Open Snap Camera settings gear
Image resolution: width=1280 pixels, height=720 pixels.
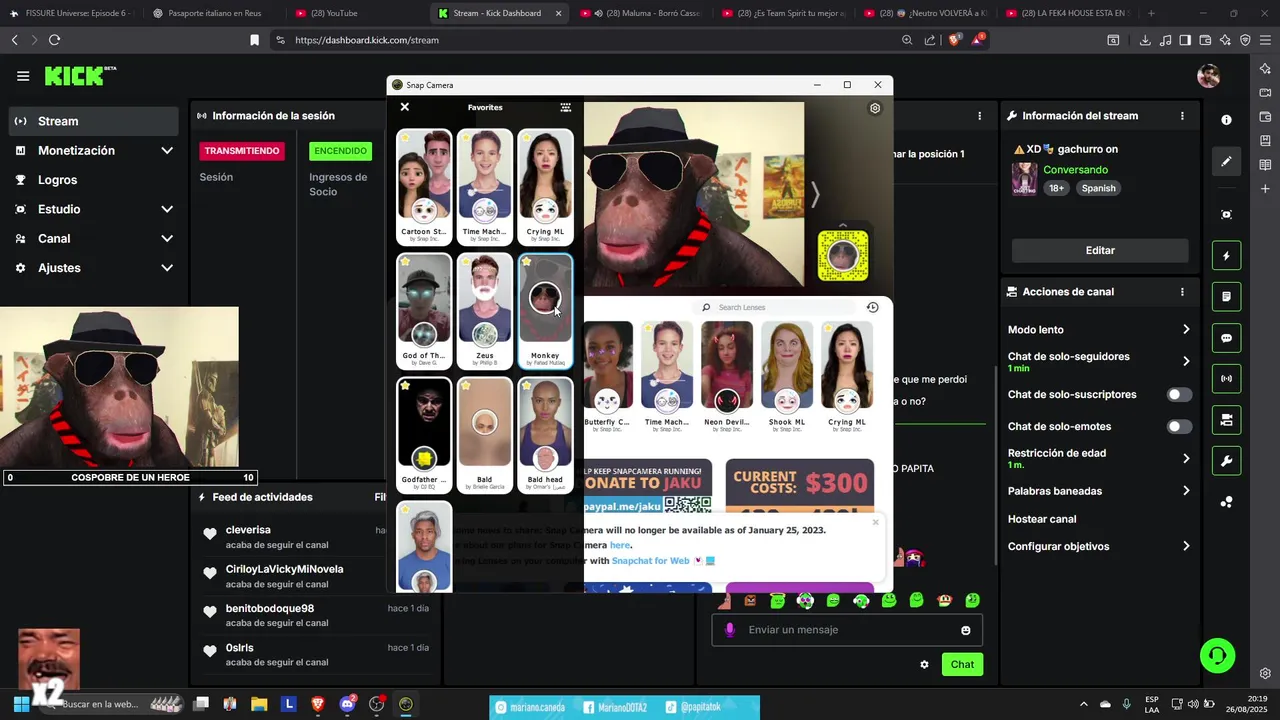[x=875, y=108]
